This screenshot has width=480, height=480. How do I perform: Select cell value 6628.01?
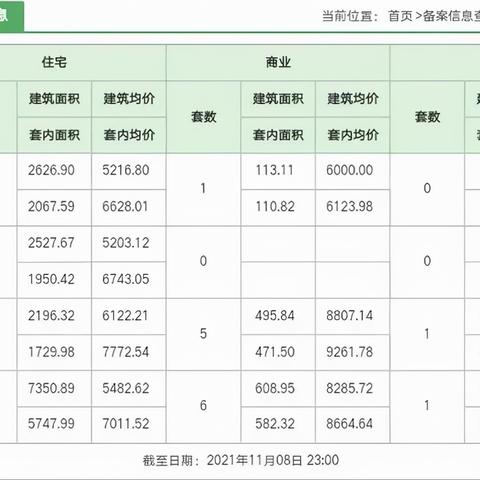125,206
